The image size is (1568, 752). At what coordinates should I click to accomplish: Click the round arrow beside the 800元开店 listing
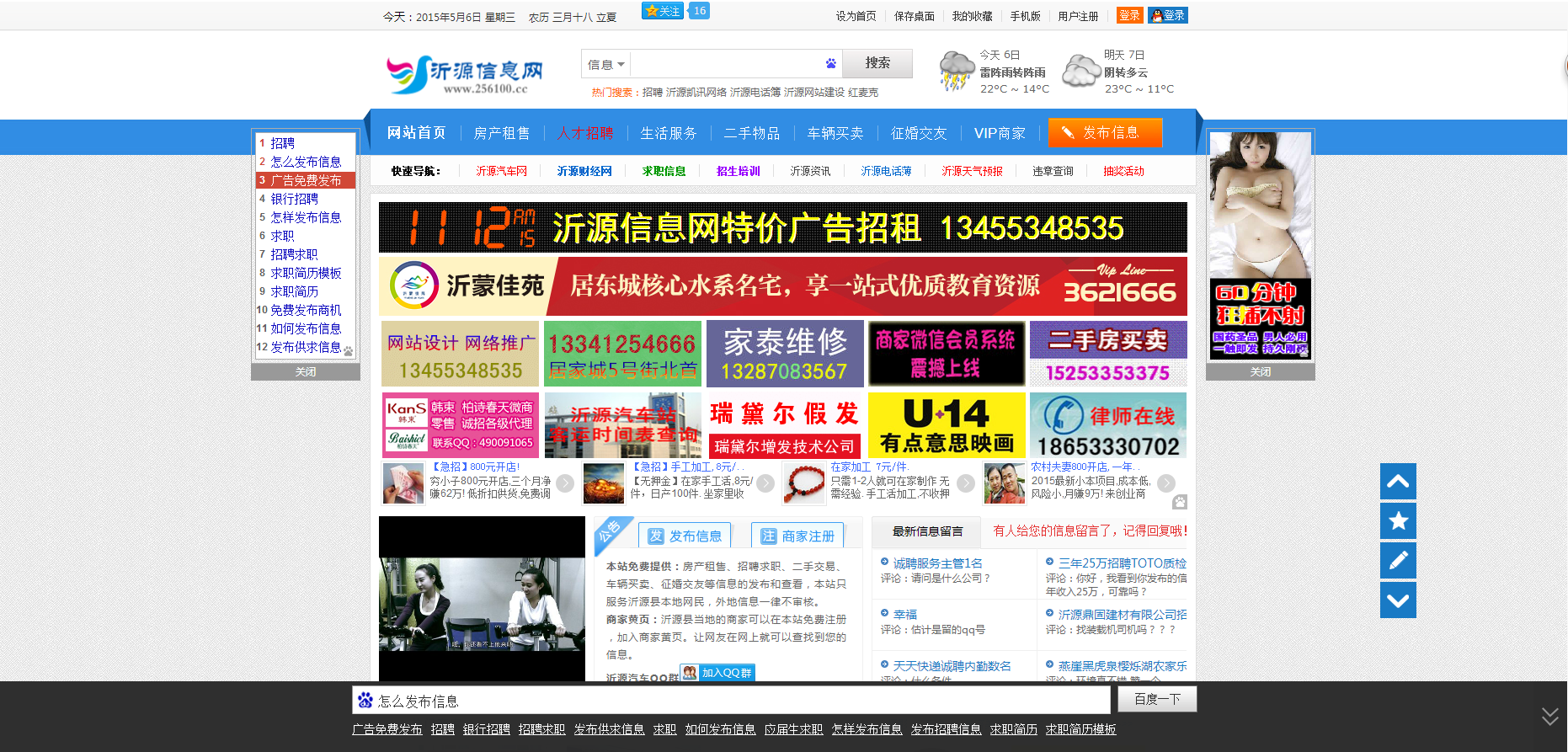pos(565,483)
